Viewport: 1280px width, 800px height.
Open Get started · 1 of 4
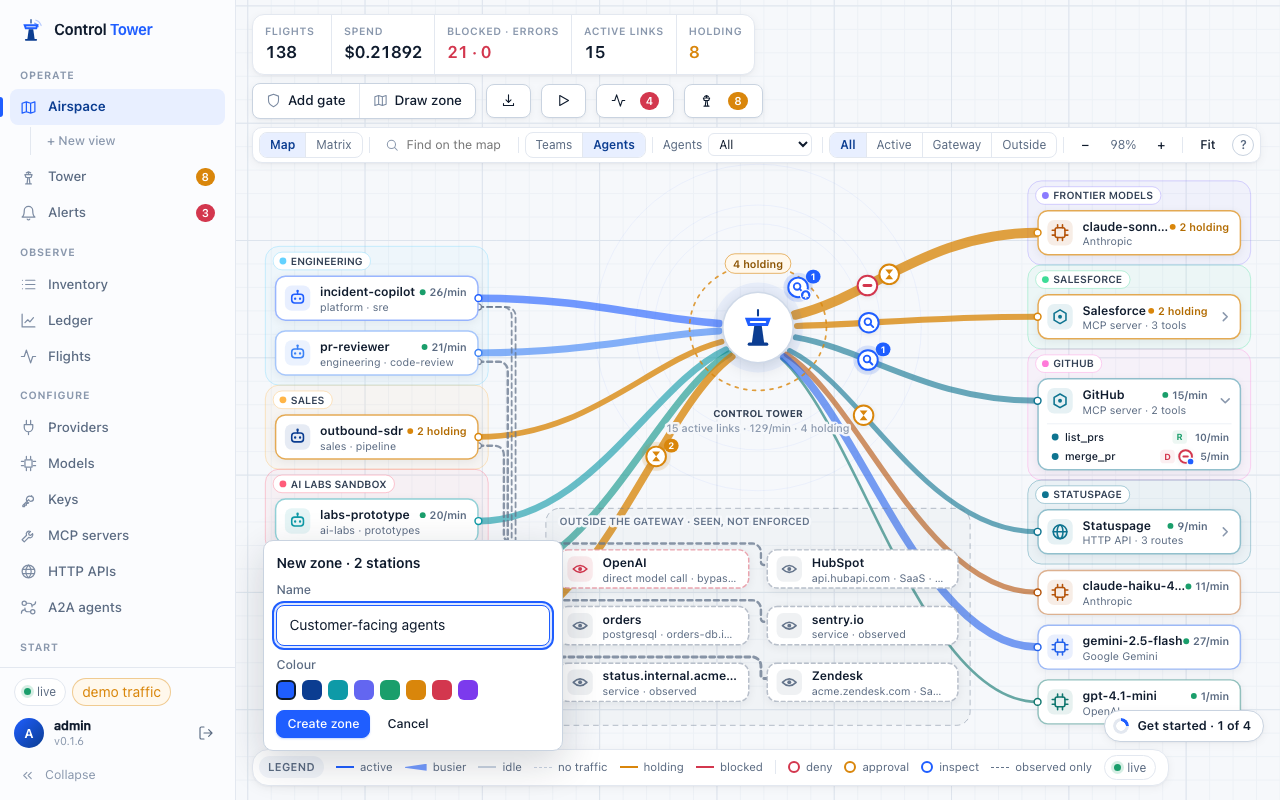1184,726
